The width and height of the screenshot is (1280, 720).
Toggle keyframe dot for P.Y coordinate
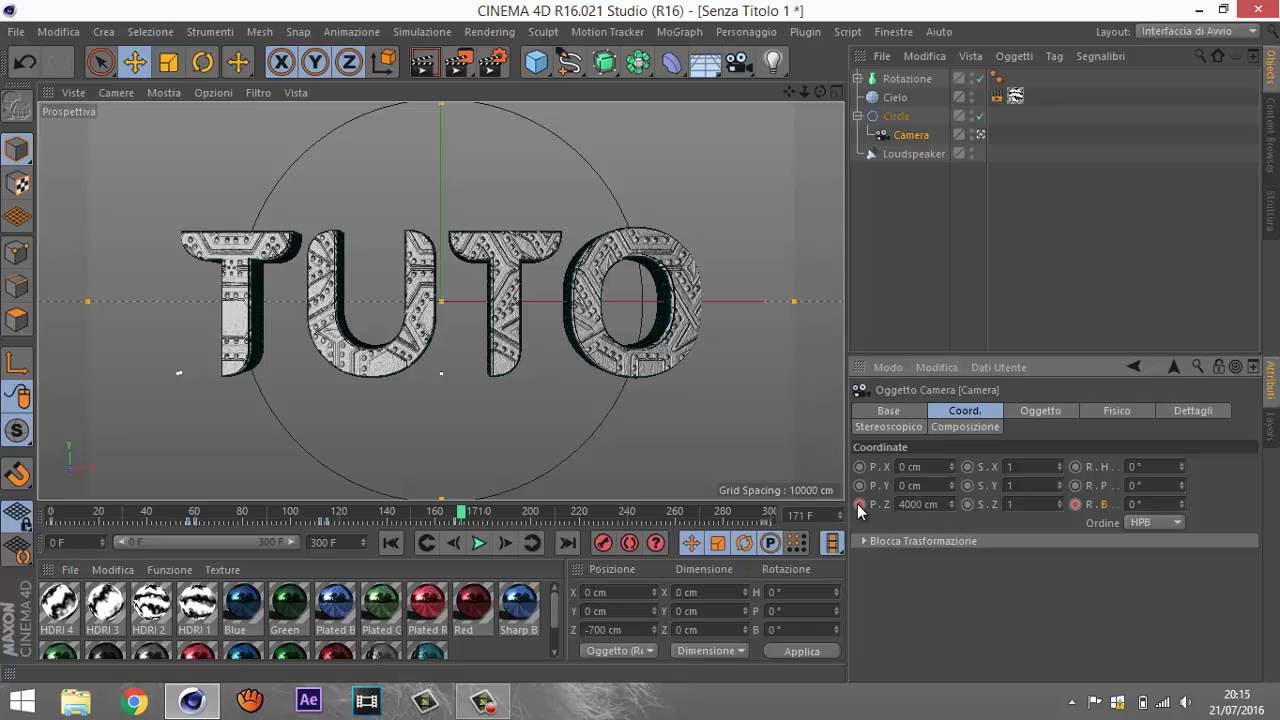tap(860, 486)
